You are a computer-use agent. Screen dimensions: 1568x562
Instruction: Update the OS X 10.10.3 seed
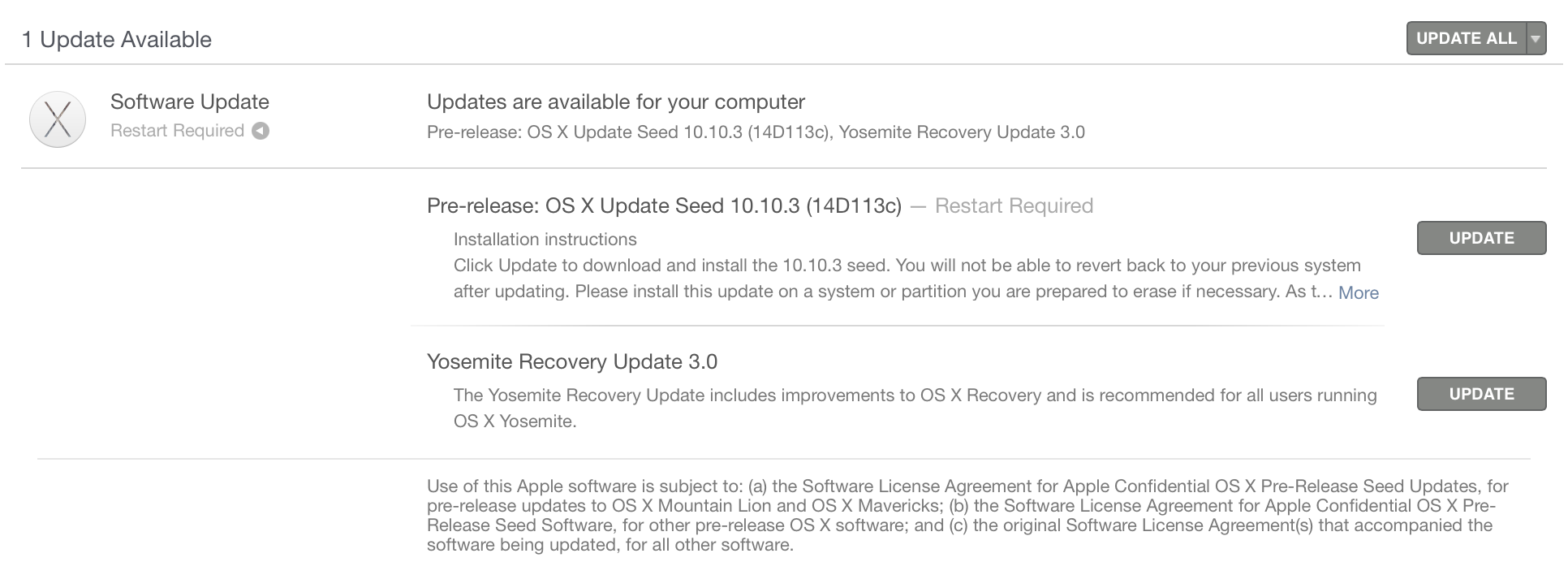[x=1481, y=238]
